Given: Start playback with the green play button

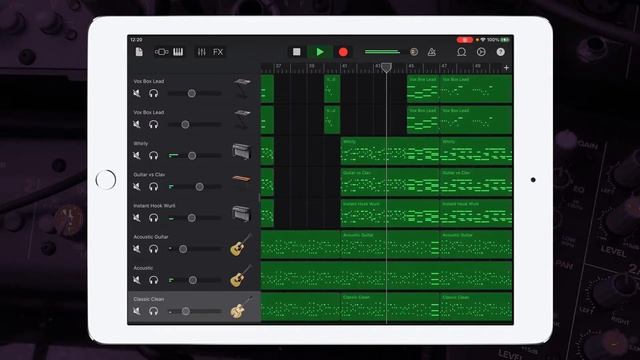Looking at the screenshot, I should click(320, 52).
